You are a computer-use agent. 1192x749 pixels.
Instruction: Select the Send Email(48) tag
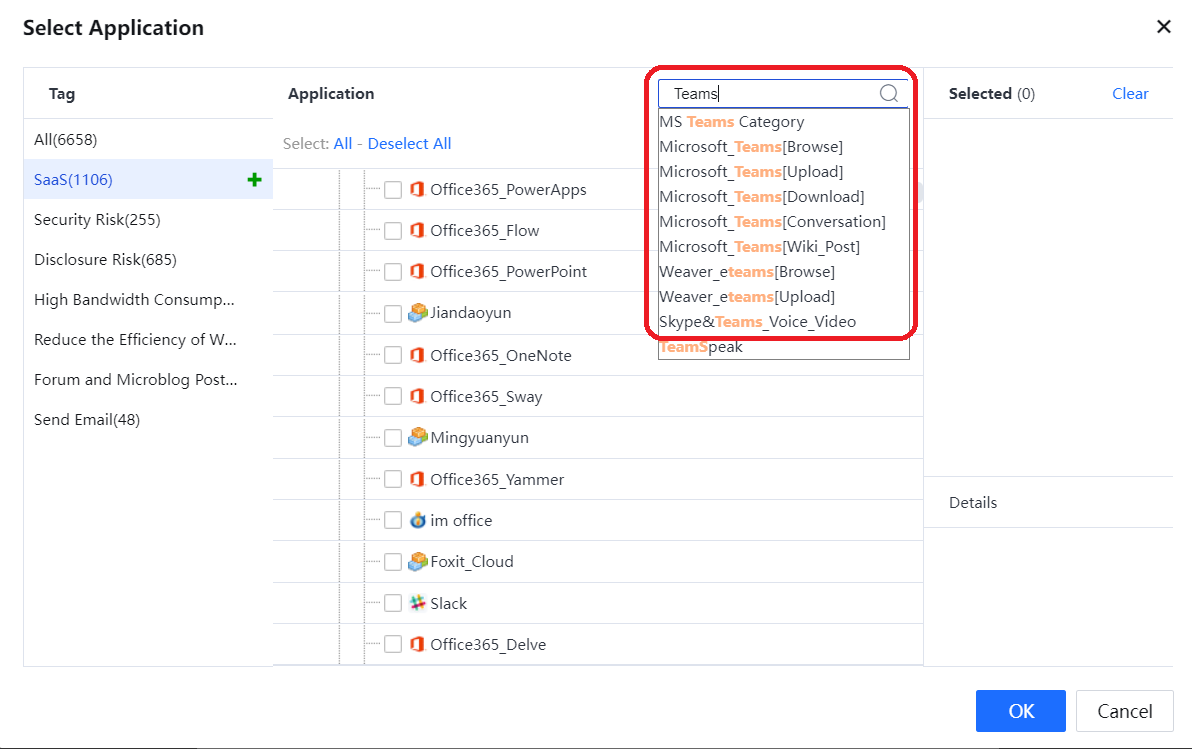pyautogui.click(x=148, y=420)
